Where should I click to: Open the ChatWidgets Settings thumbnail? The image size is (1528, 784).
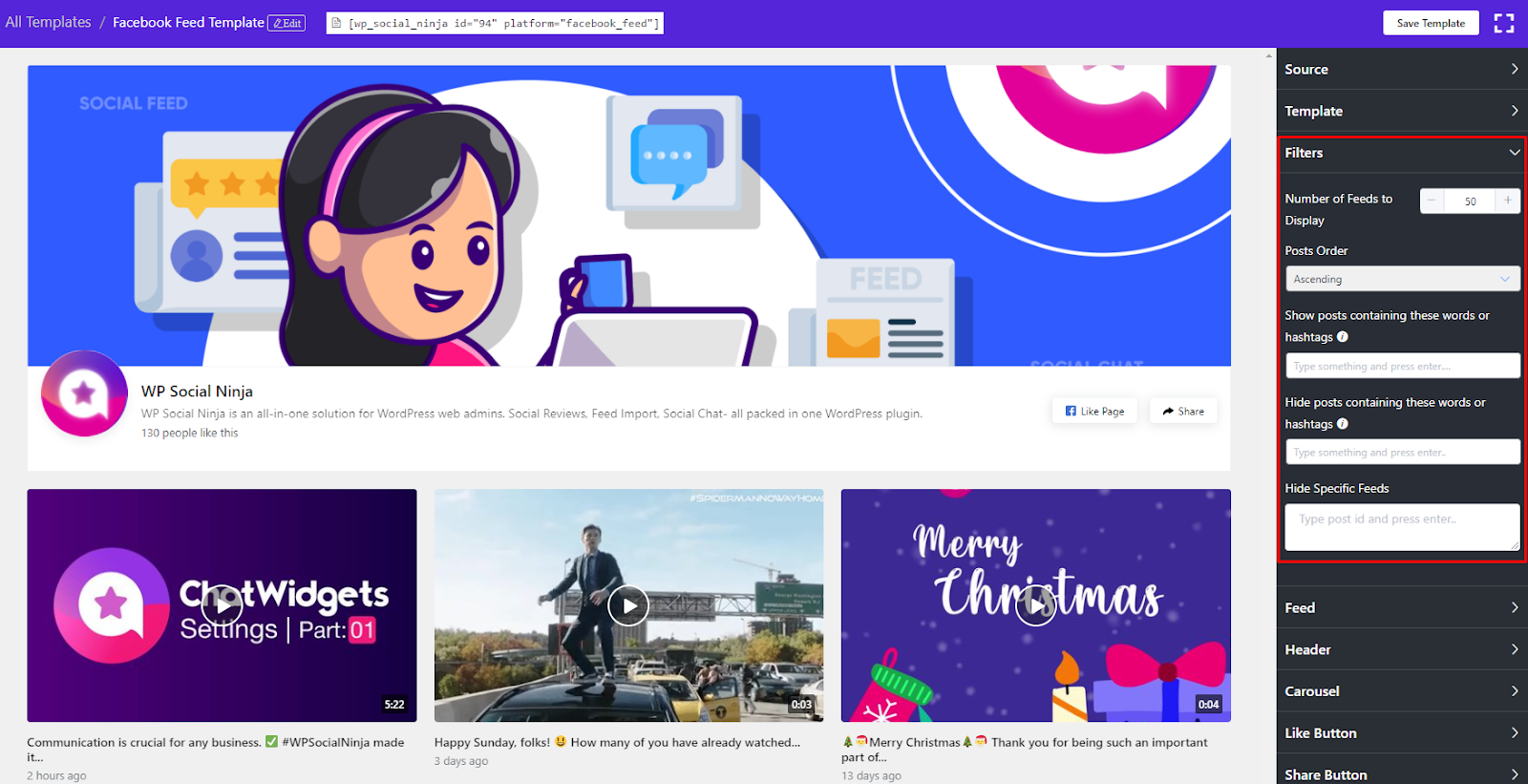[222, 605]
